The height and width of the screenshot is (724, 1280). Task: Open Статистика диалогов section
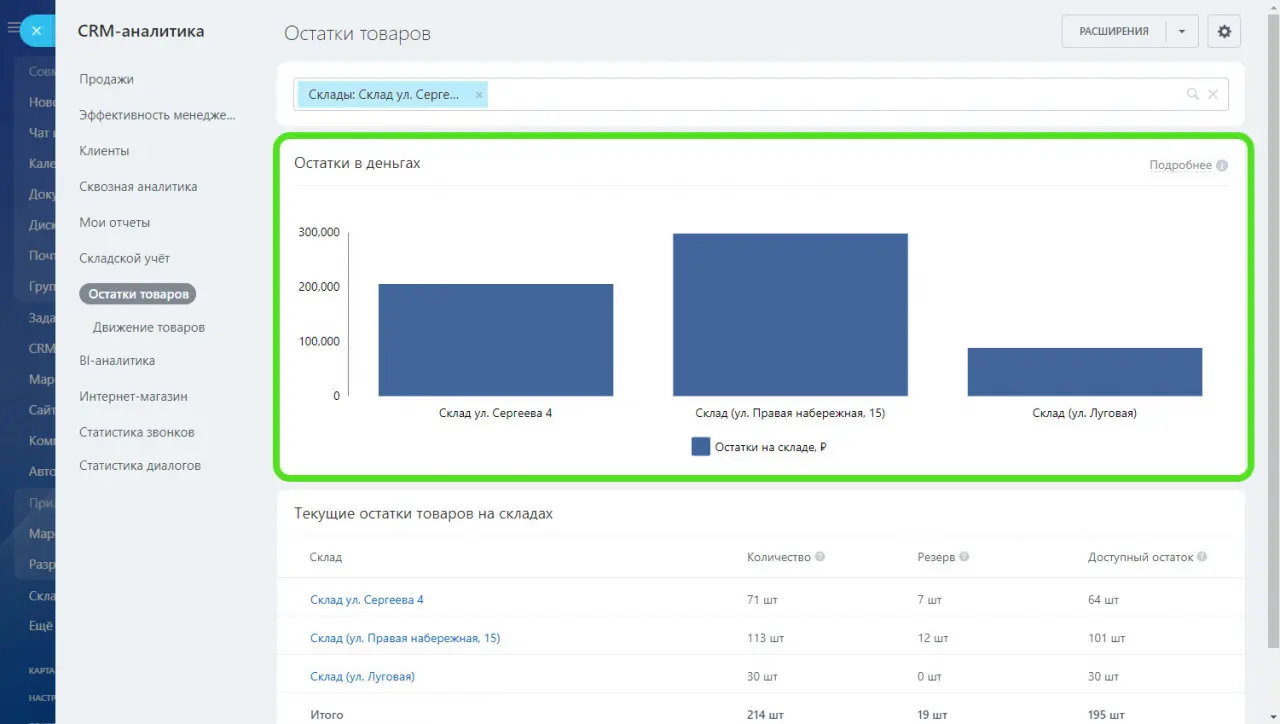tap(140, 466)
